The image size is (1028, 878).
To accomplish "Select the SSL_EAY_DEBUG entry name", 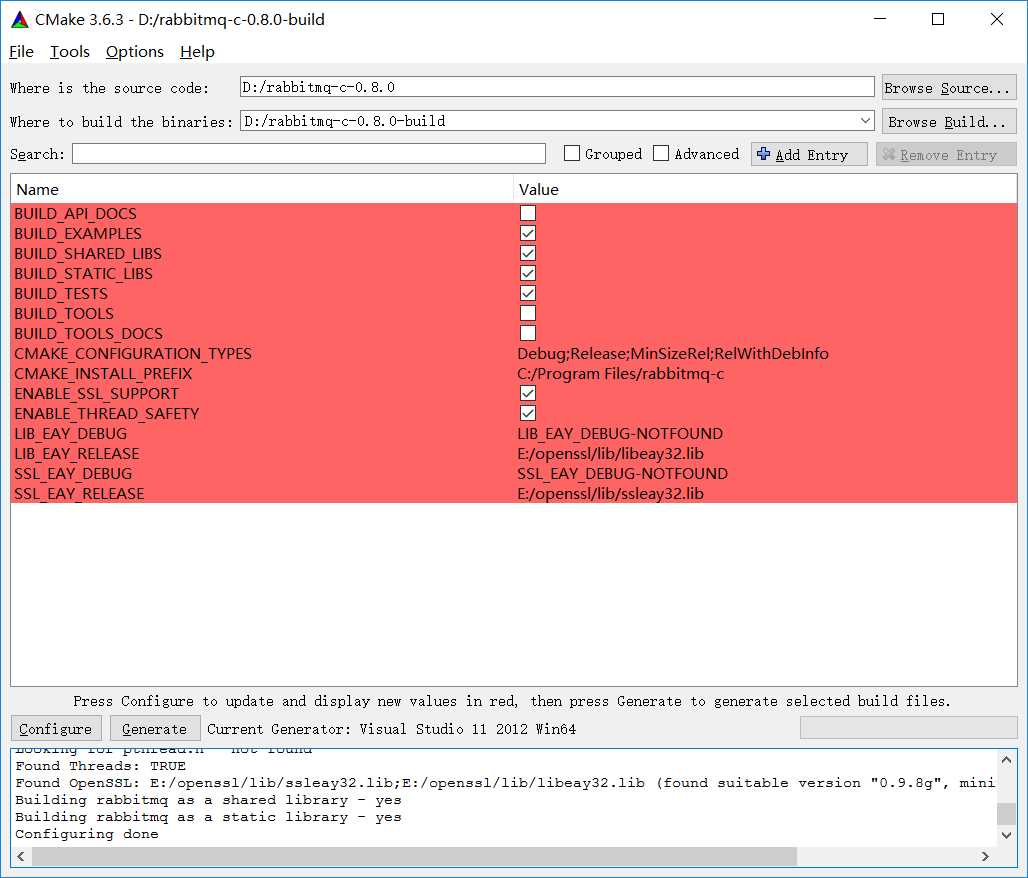I will 73,473.
